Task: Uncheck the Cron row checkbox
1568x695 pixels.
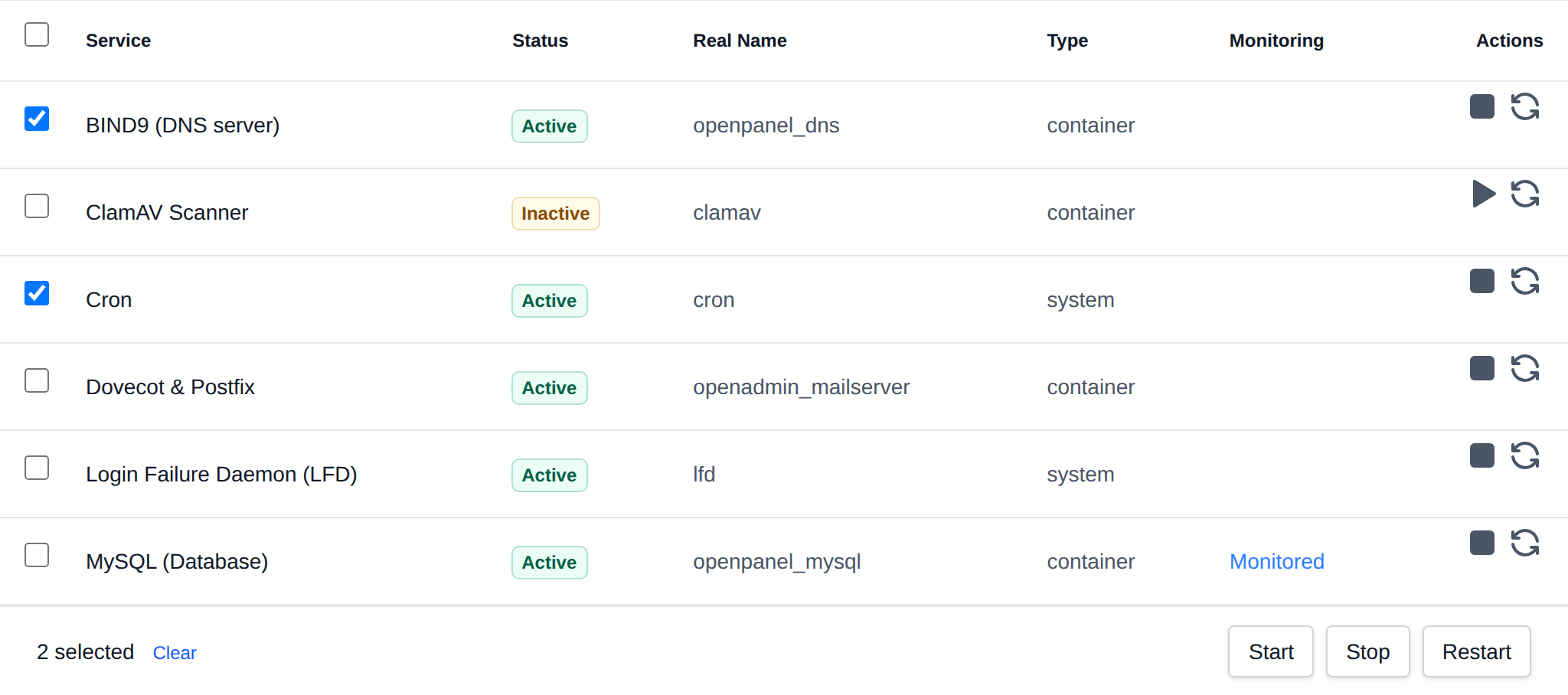Action: [x=37, y=293]
